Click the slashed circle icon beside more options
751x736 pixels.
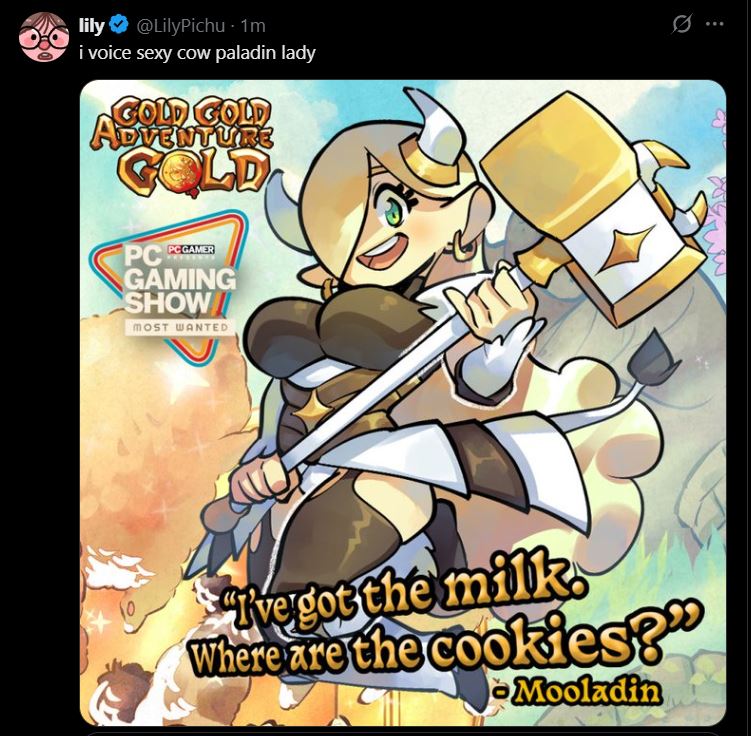pos(682,23)
